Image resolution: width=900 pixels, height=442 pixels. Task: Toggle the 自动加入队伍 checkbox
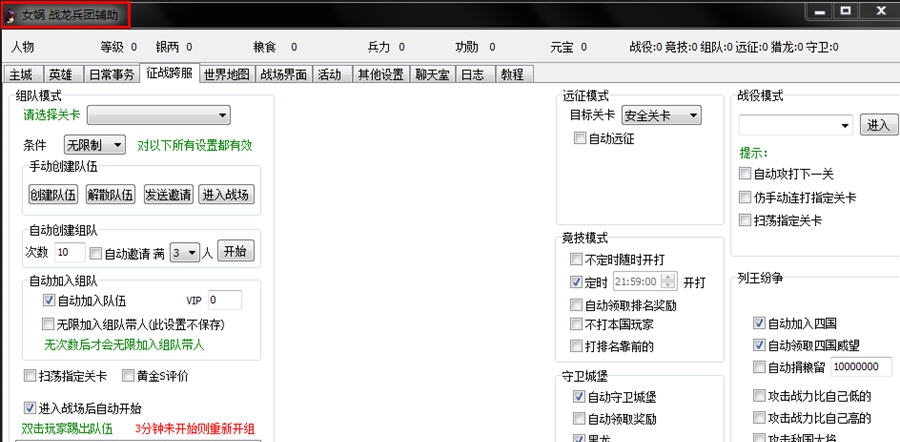[49, 300]
